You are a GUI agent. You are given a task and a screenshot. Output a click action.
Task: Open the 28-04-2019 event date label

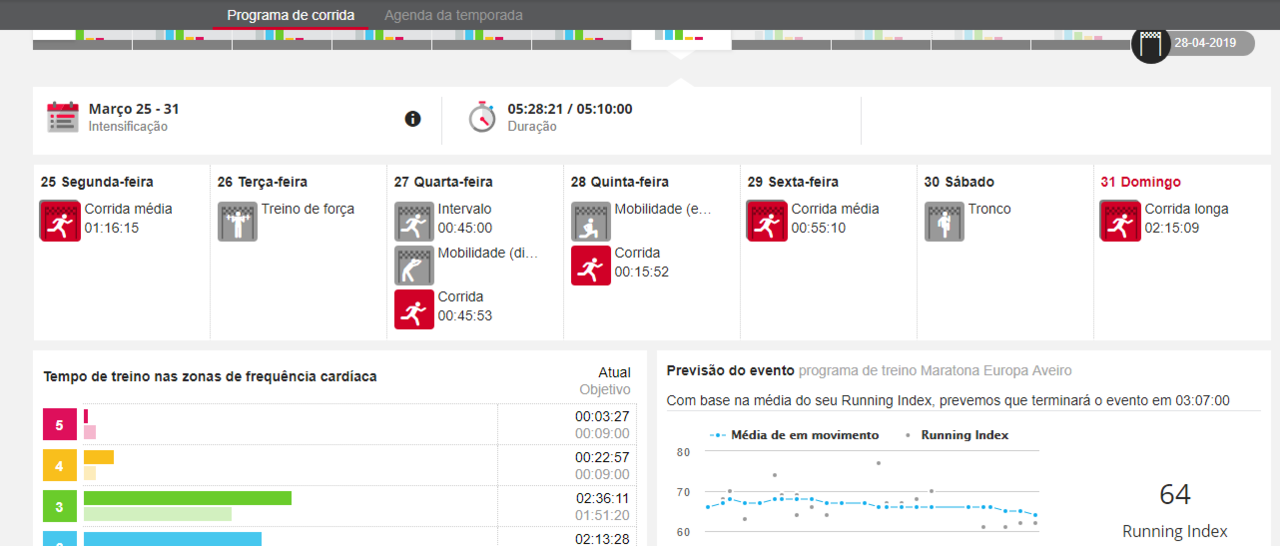click(1204, 44)
